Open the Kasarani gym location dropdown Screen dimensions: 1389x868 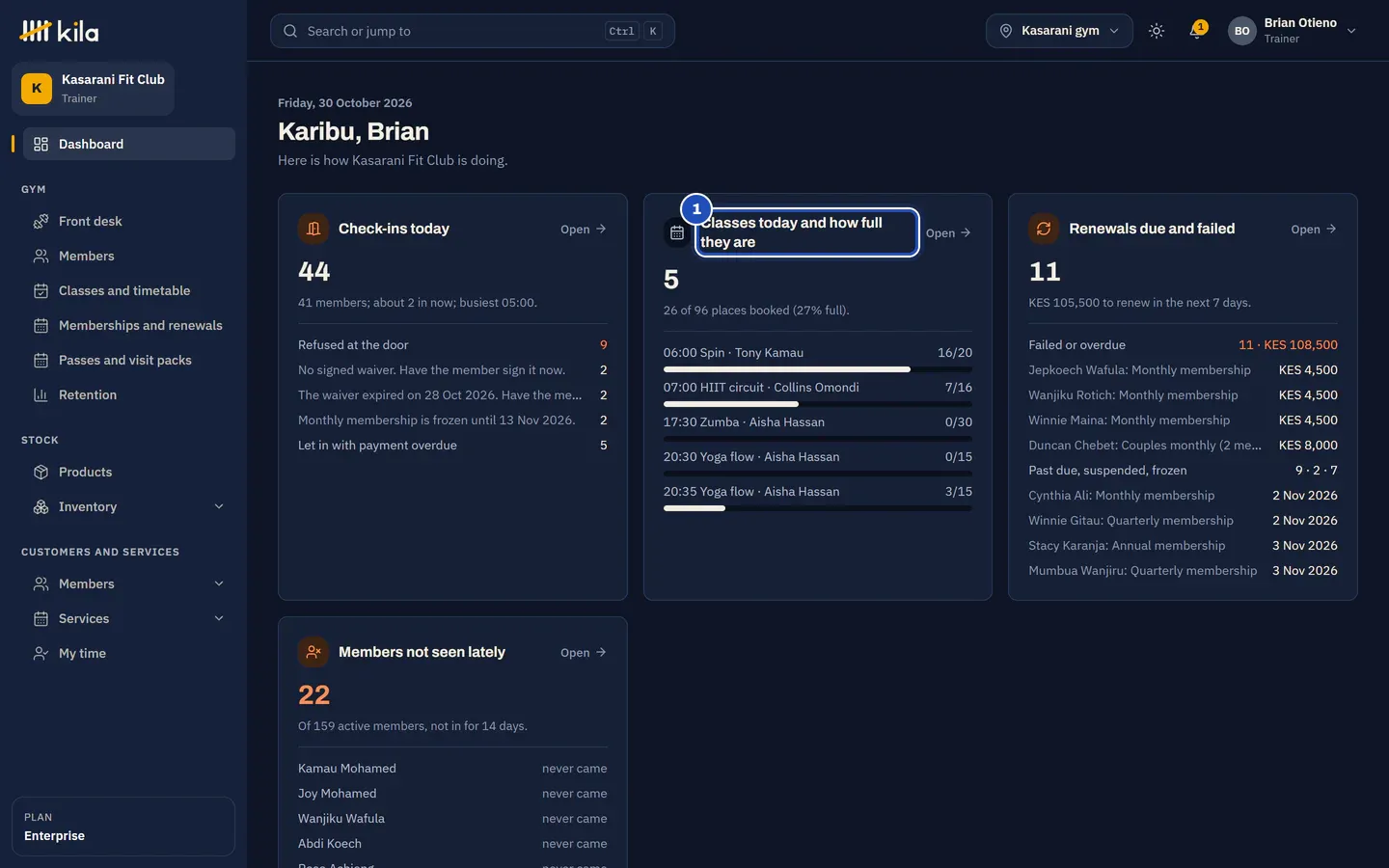(x=1059, y=31)
